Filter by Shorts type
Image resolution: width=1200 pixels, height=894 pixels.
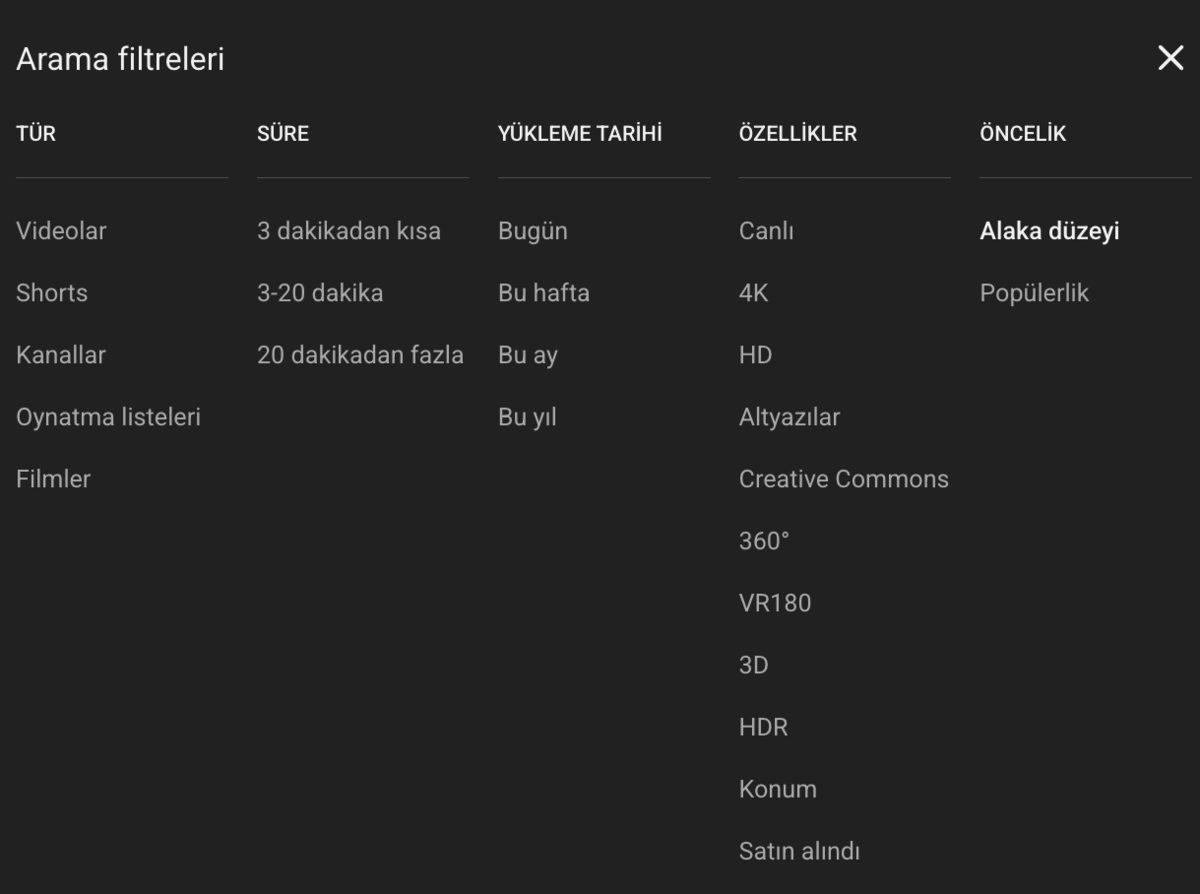[x=51, y=293]
